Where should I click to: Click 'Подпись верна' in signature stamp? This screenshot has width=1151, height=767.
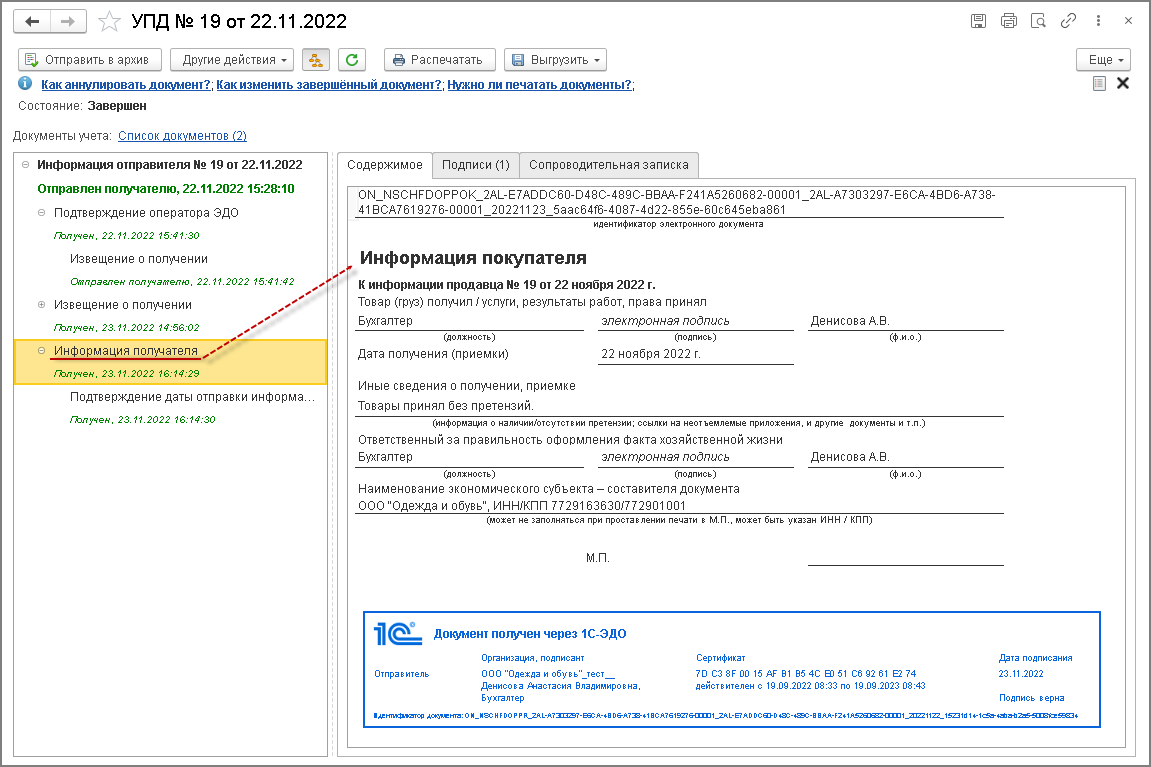point(1031,698)
